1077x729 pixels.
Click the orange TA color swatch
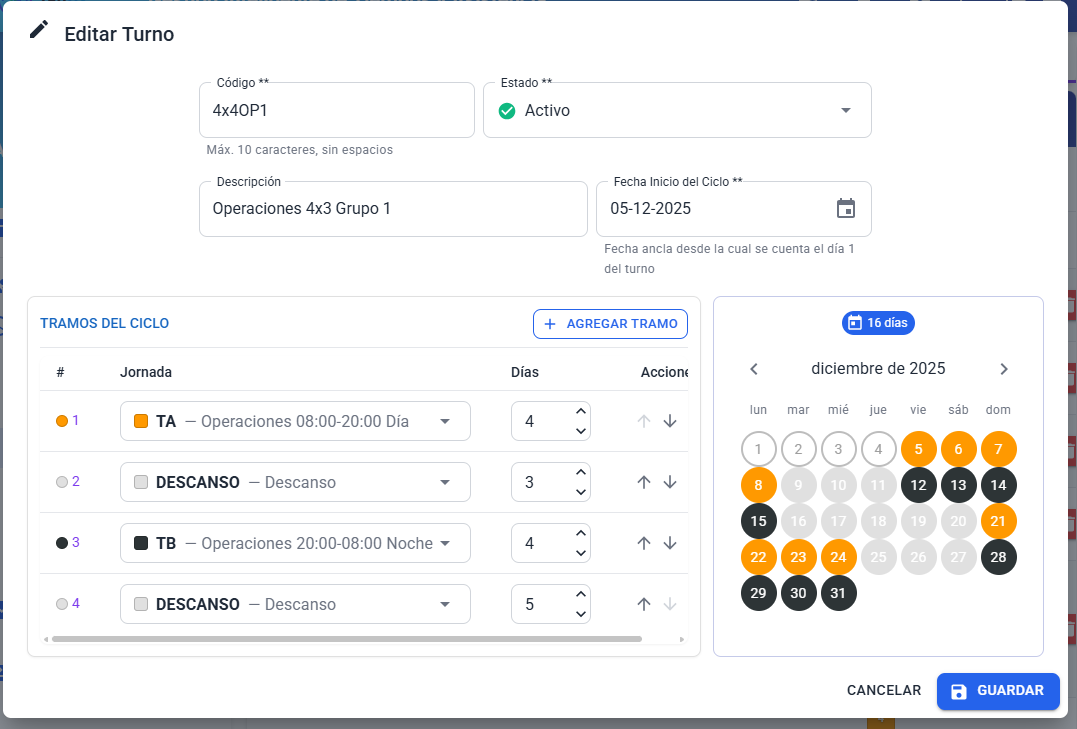pyautogui.click(x=141, y=421)
